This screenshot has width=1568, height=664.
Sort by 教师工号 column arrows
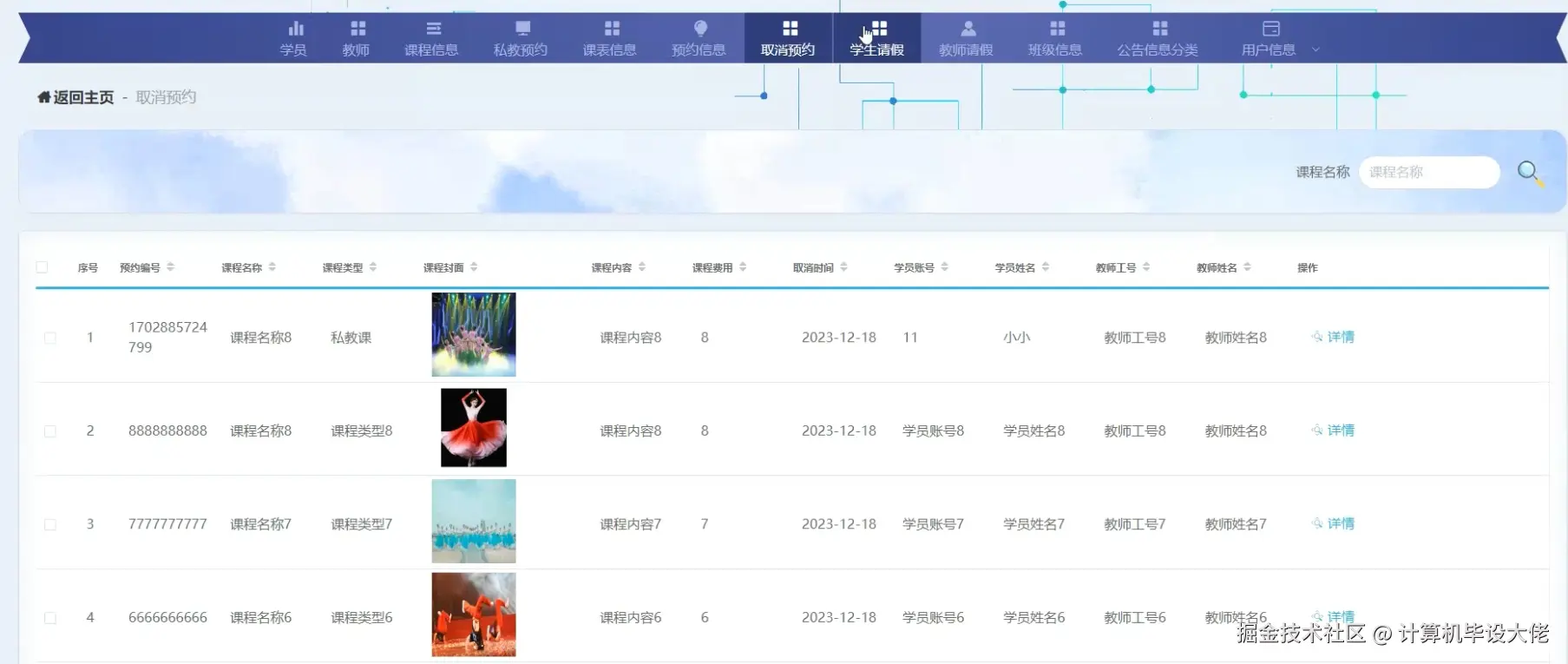click(1146, 267)
